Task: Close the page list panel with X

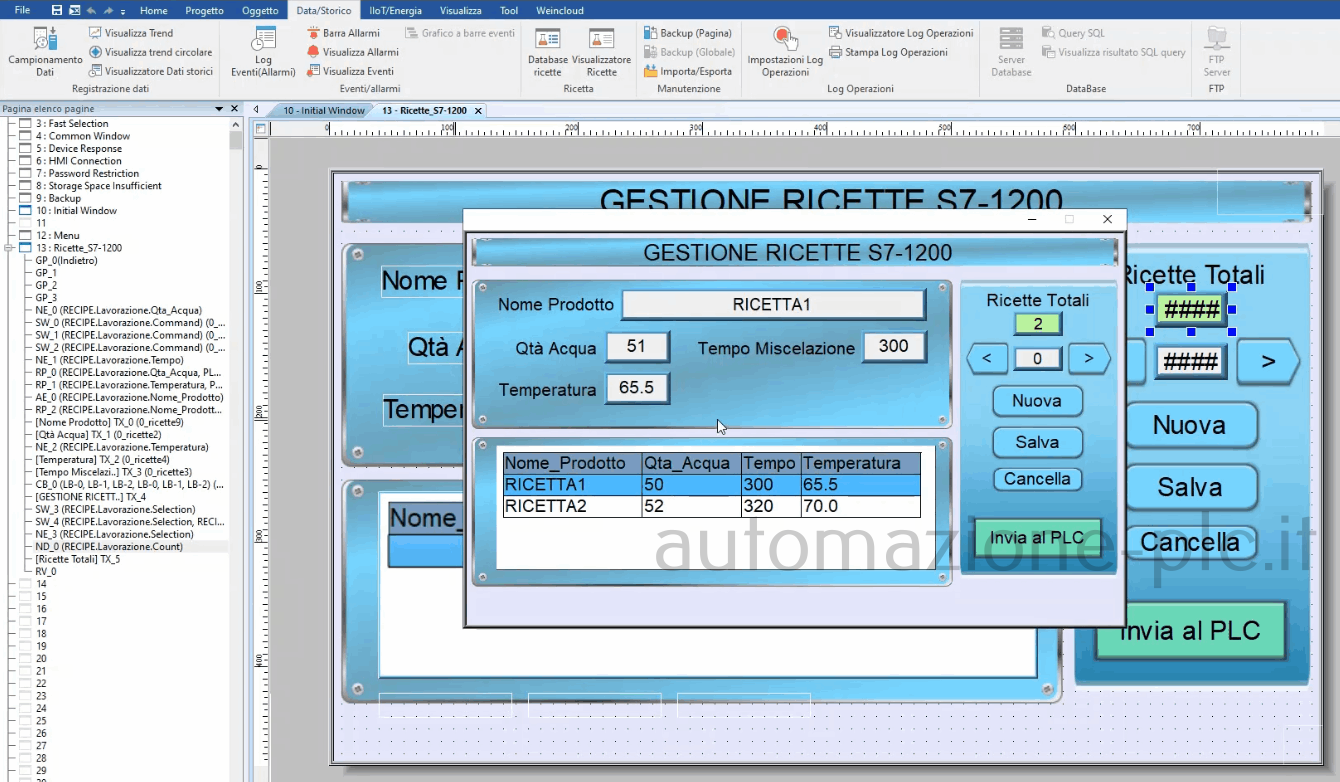Action: 235,108
